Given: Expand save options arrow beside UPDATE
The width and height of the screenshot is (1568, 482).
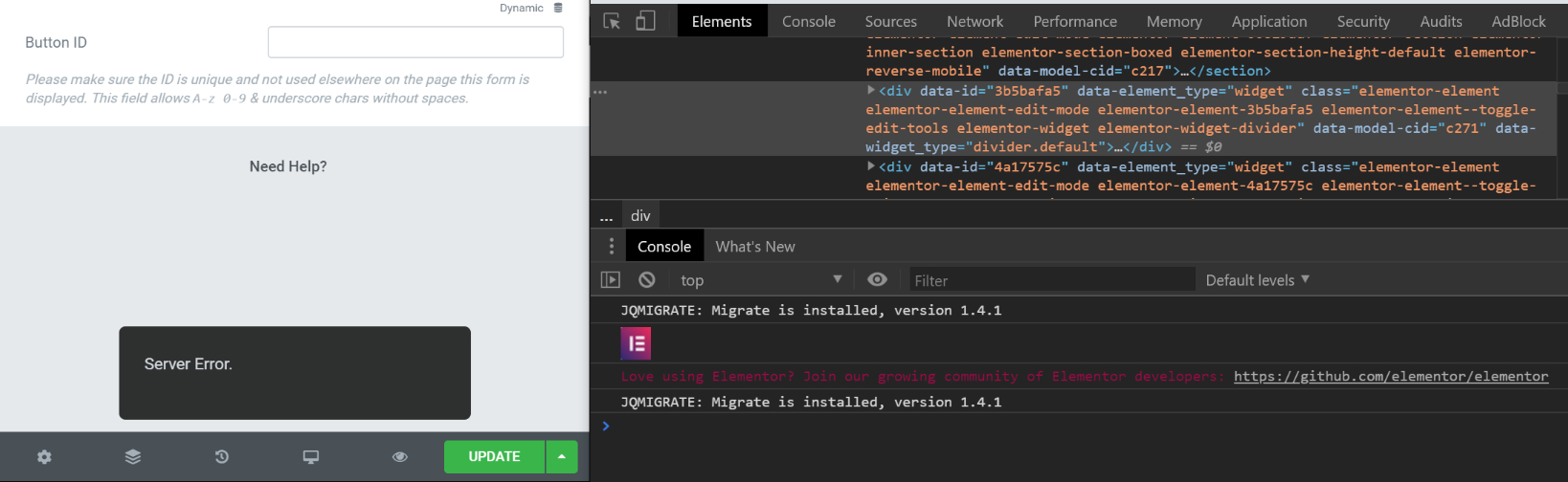Looking at the screenshot, I should [x=562, y=457].
